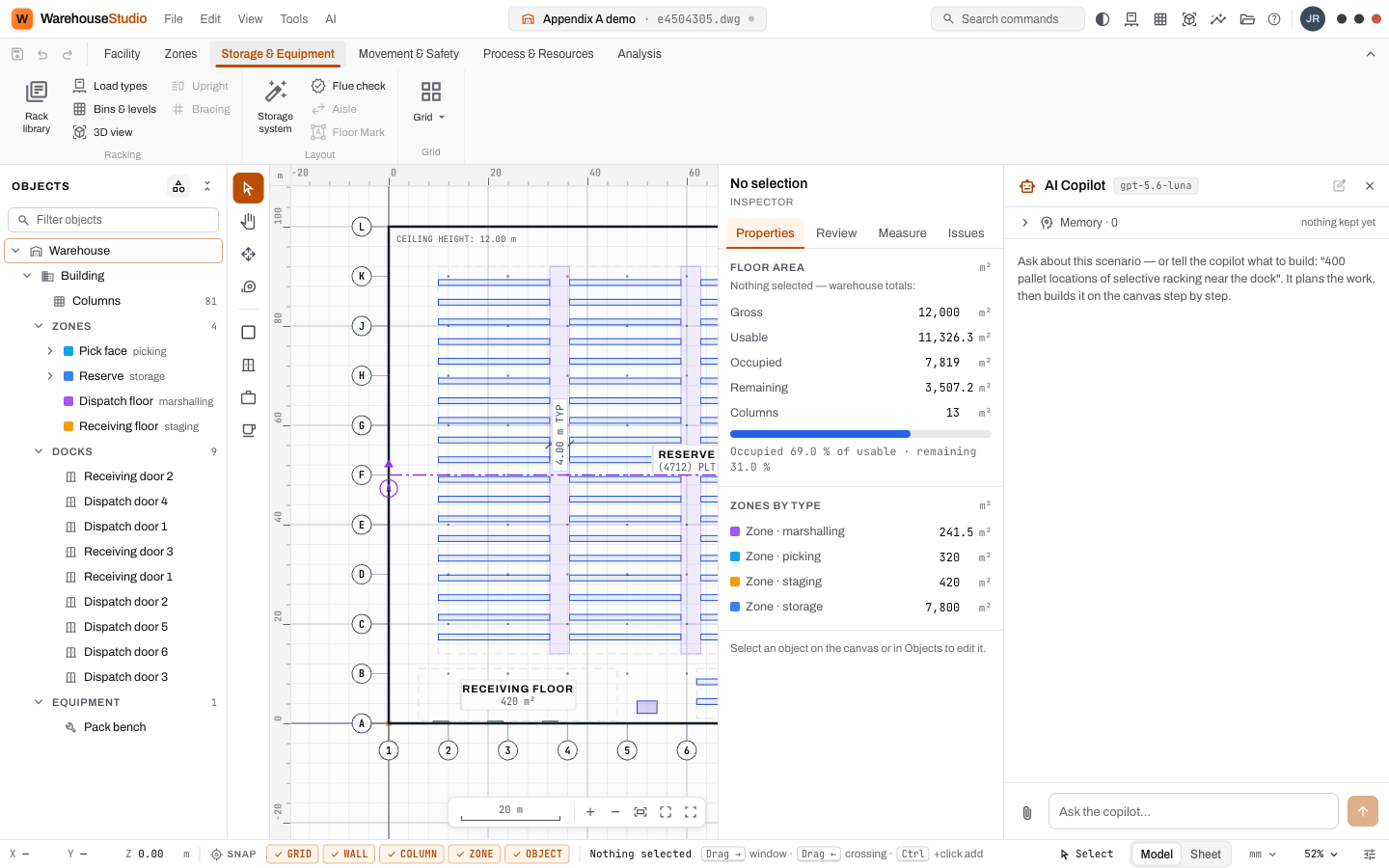Viewport: 1389px width, 868px height.
Task: Toggle WALL layer visibility
Action: (349, 854)
